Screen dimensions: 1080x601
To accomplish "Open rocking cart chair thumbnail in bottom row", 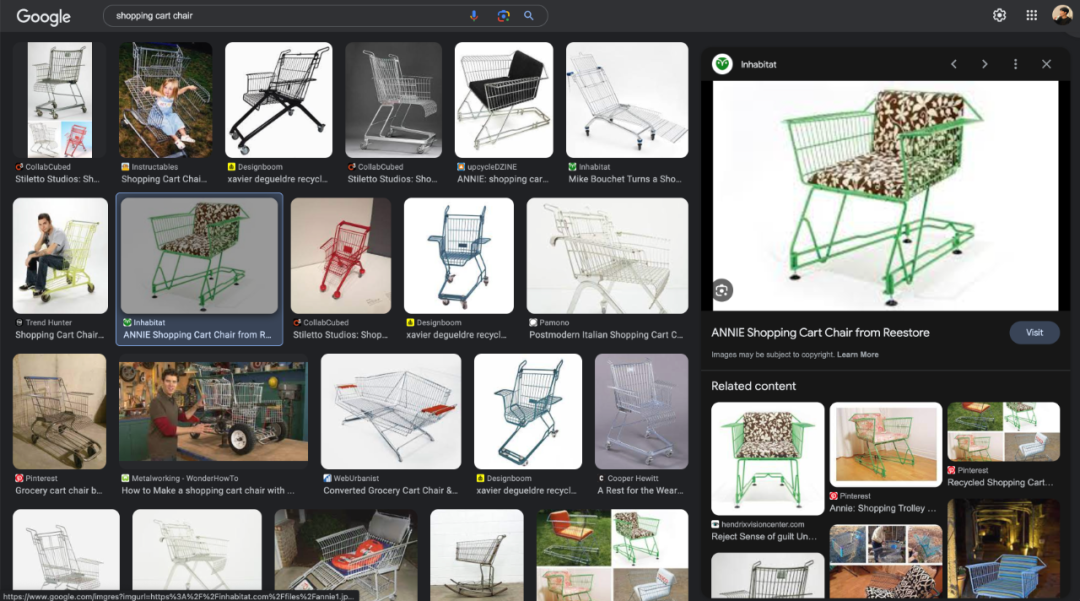I will (477, 555).
